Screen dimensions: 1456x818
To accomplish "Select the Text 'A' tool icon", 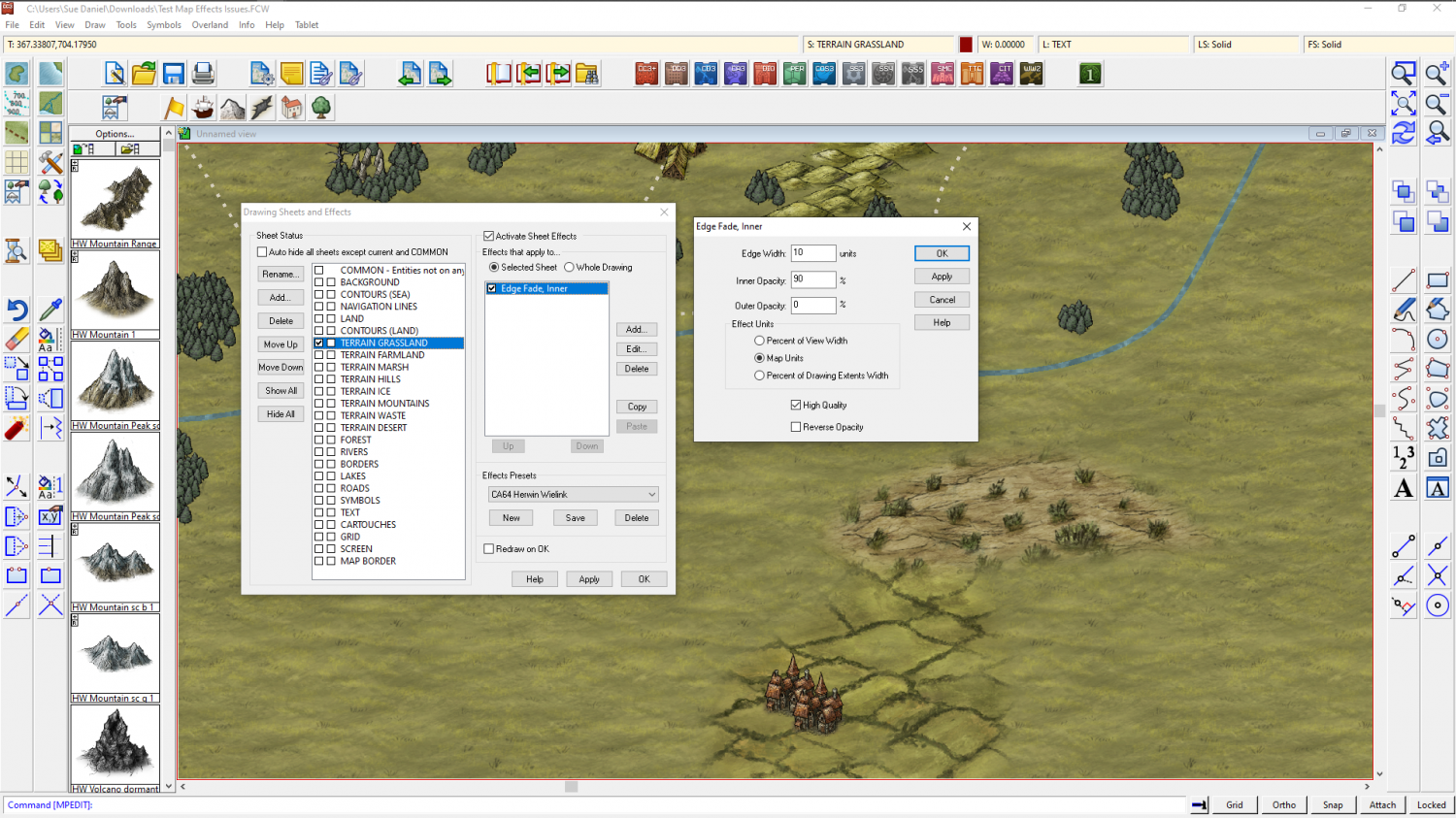I will click(x=1404, y=488).
